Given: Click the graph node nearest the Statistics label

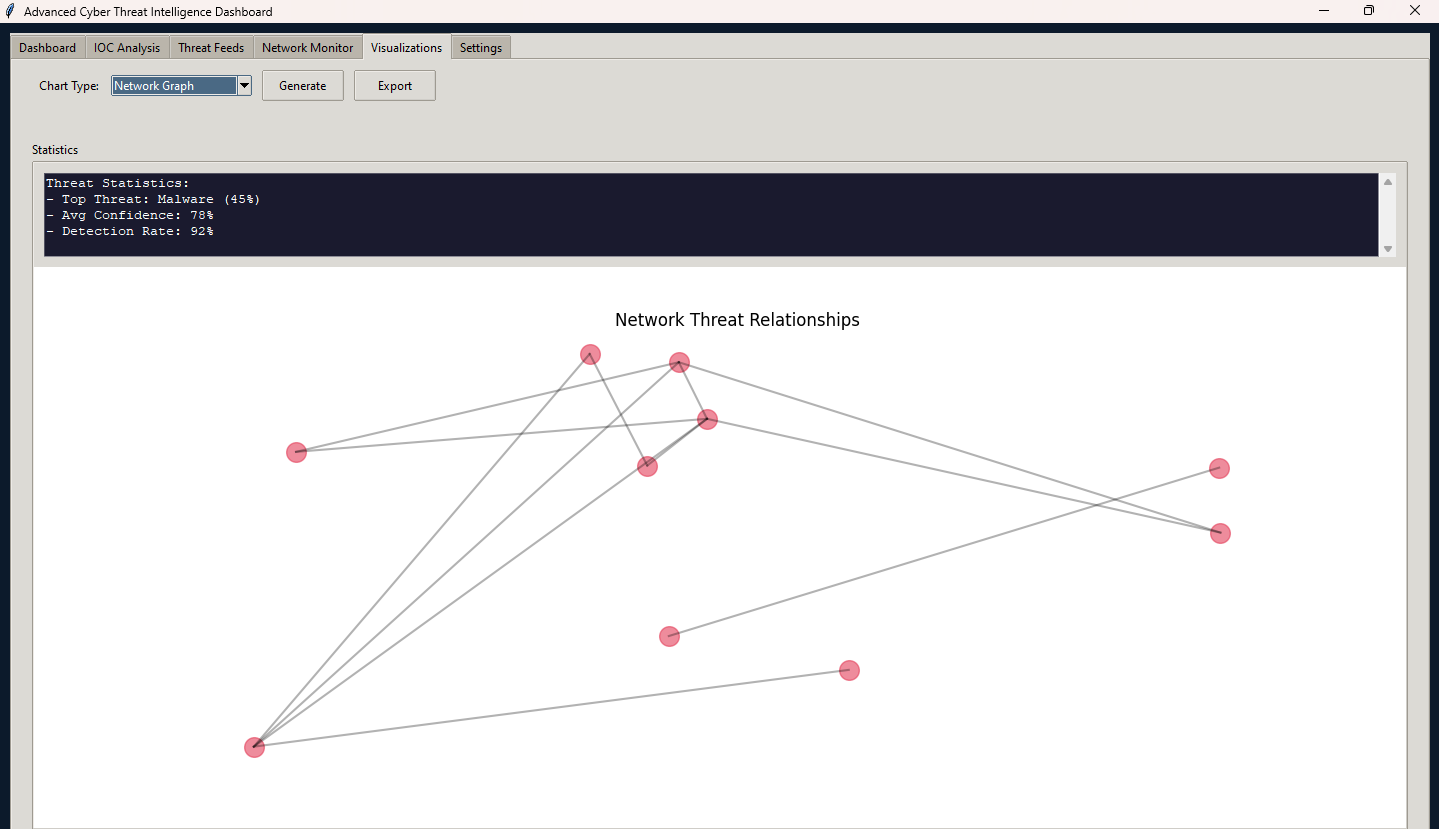Looking at the screenshot, I should 296,452.
